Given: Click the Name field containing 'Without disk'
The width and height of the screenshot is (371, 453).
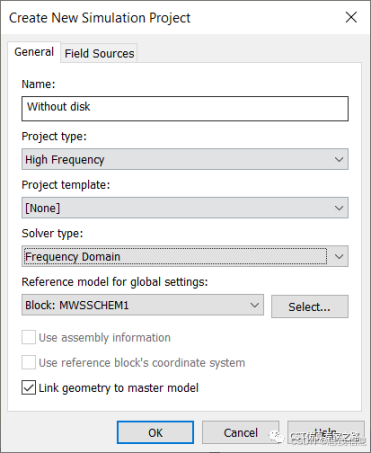Looking at the screenshot, I should 185,109.
